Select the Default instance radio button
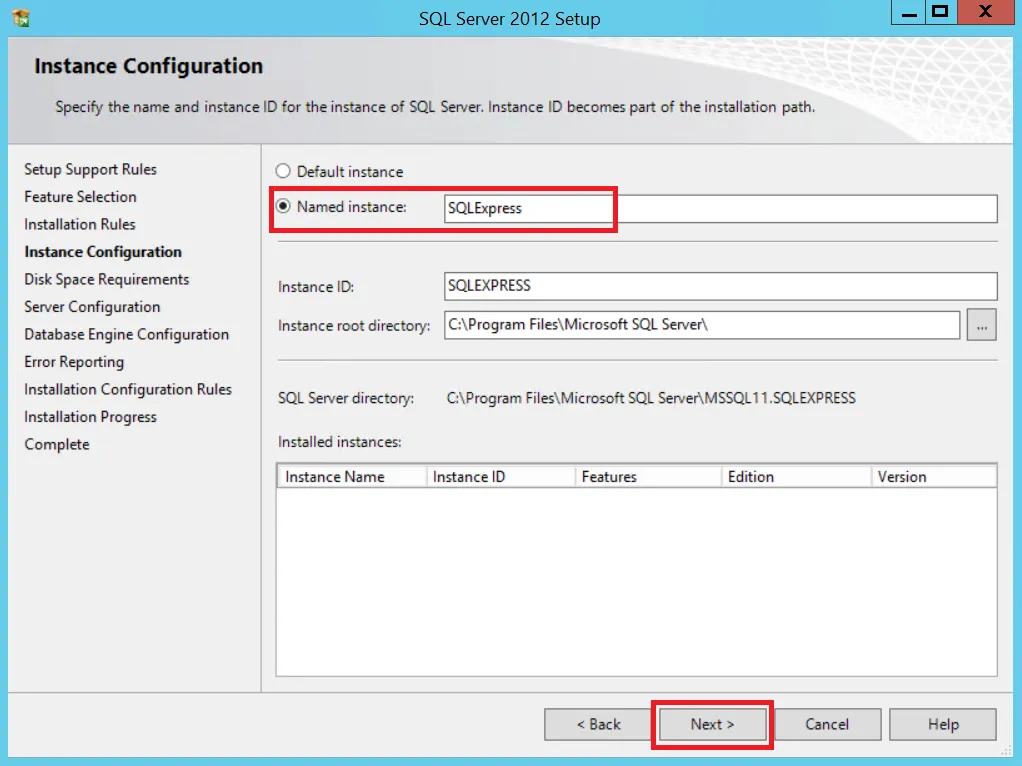Screen dimensions: 1022x766 [x=282, y=171]
